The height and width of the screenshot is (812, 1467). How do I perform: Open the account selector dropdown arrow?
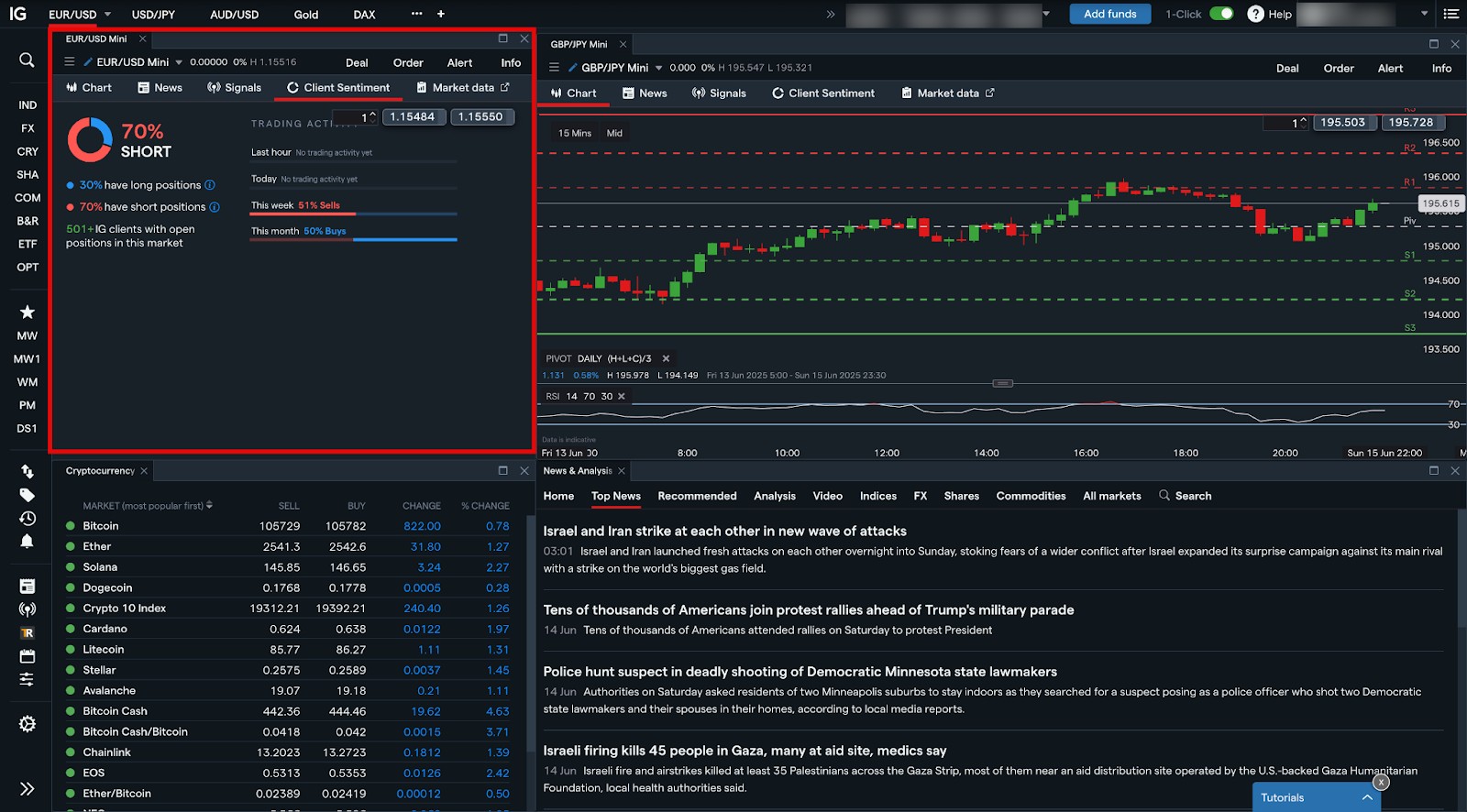[1046, 14]
